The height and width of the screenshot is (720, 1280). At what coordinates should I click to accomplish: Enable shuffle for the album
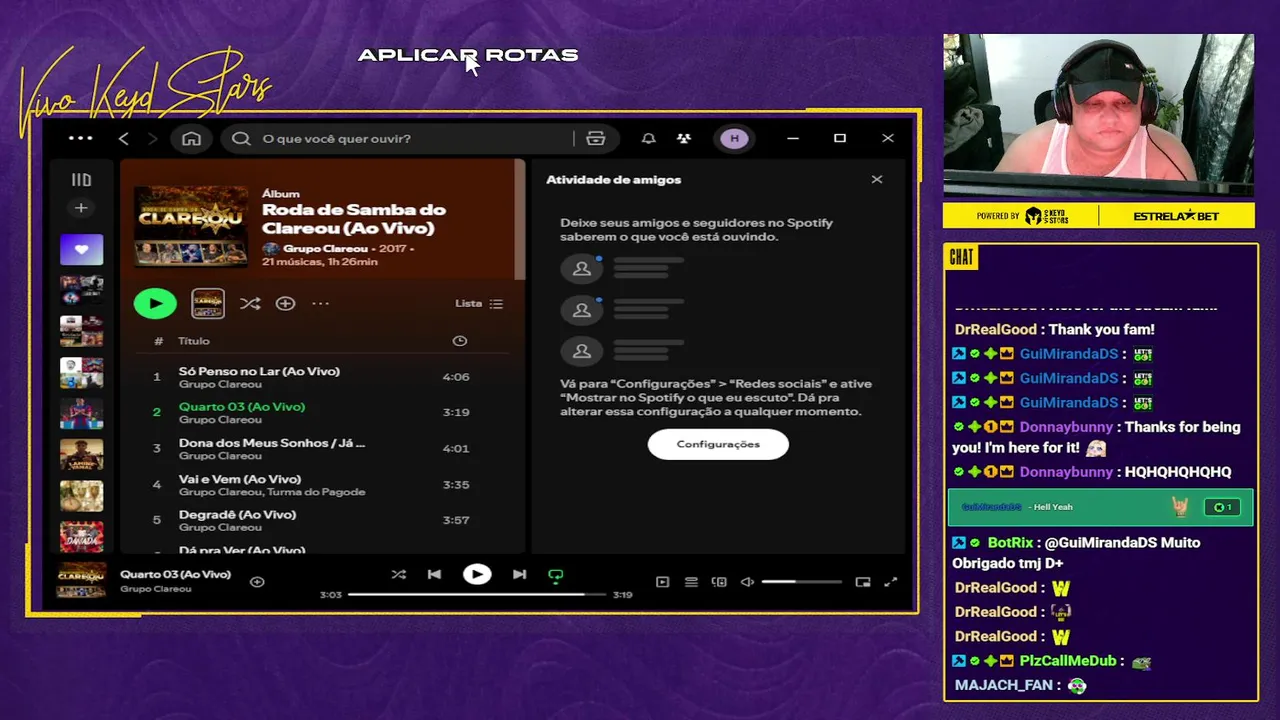click(250, 303)
